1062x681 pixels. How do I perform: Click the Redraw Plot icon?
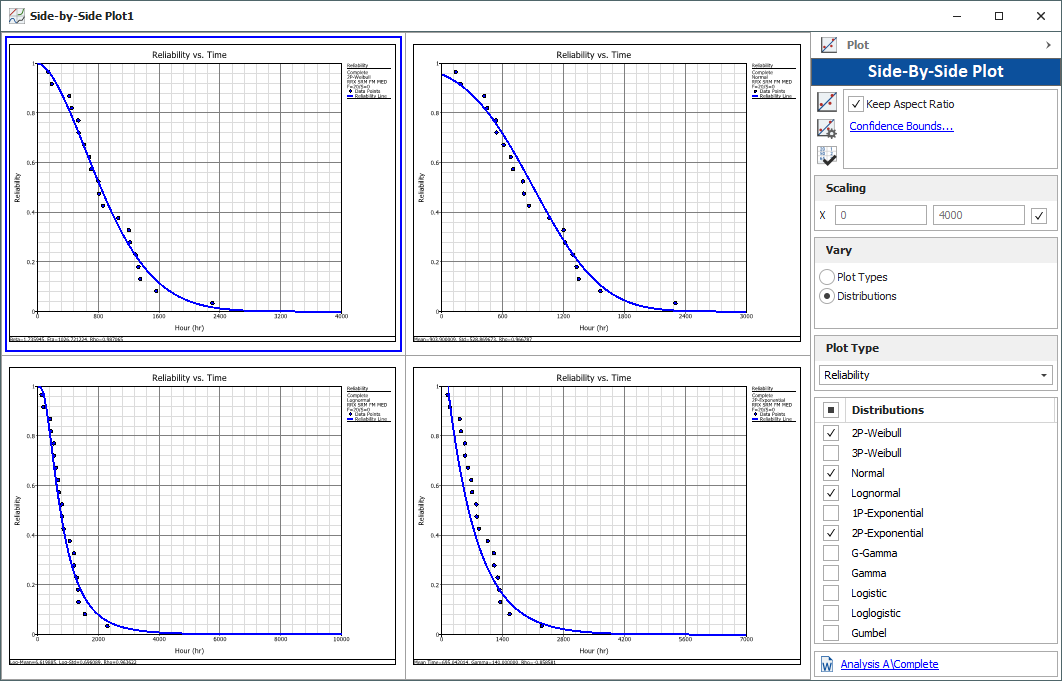827,102
